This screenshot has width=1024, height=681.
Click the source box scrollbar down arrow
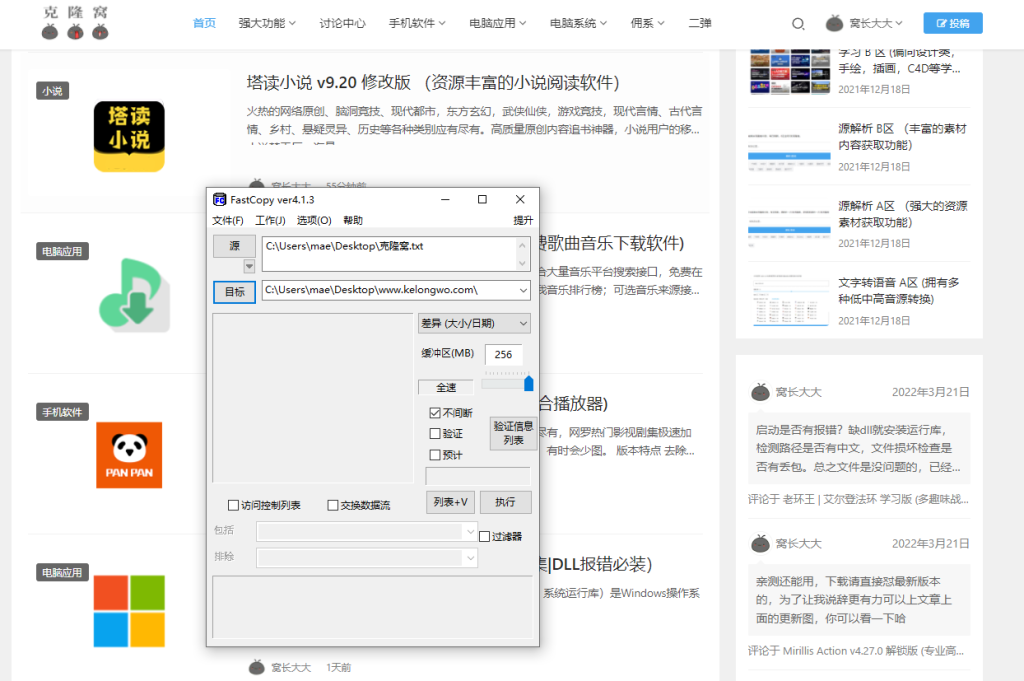click(522, 264)
